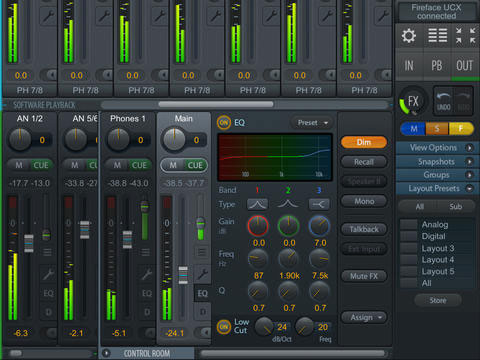Click the Band 2 green Gain knob
480x360 pixels.
[288, 226]
